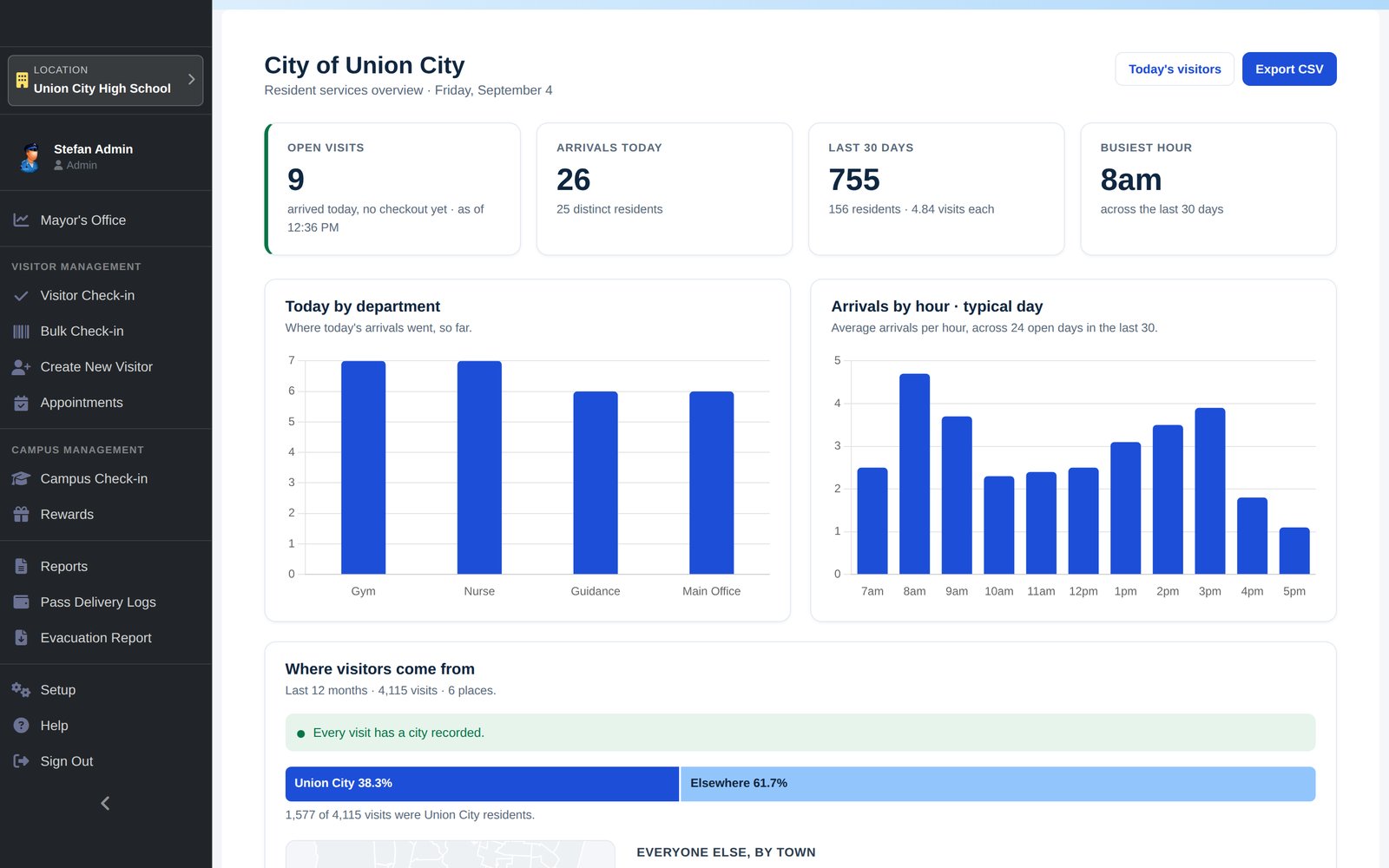Click the Setup gears icon
Image resolution: width=1389 pixels, height=868 pixels.
click(21, 690)
